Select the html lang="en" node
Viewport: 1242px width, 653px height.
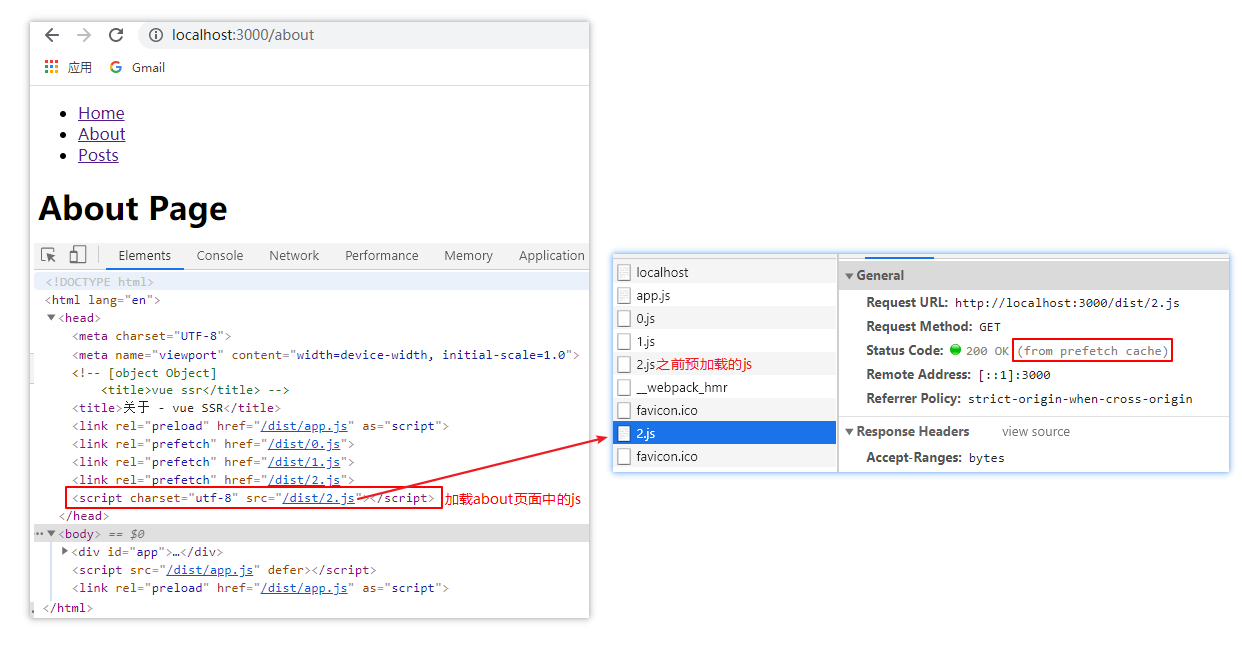(102, 300)
